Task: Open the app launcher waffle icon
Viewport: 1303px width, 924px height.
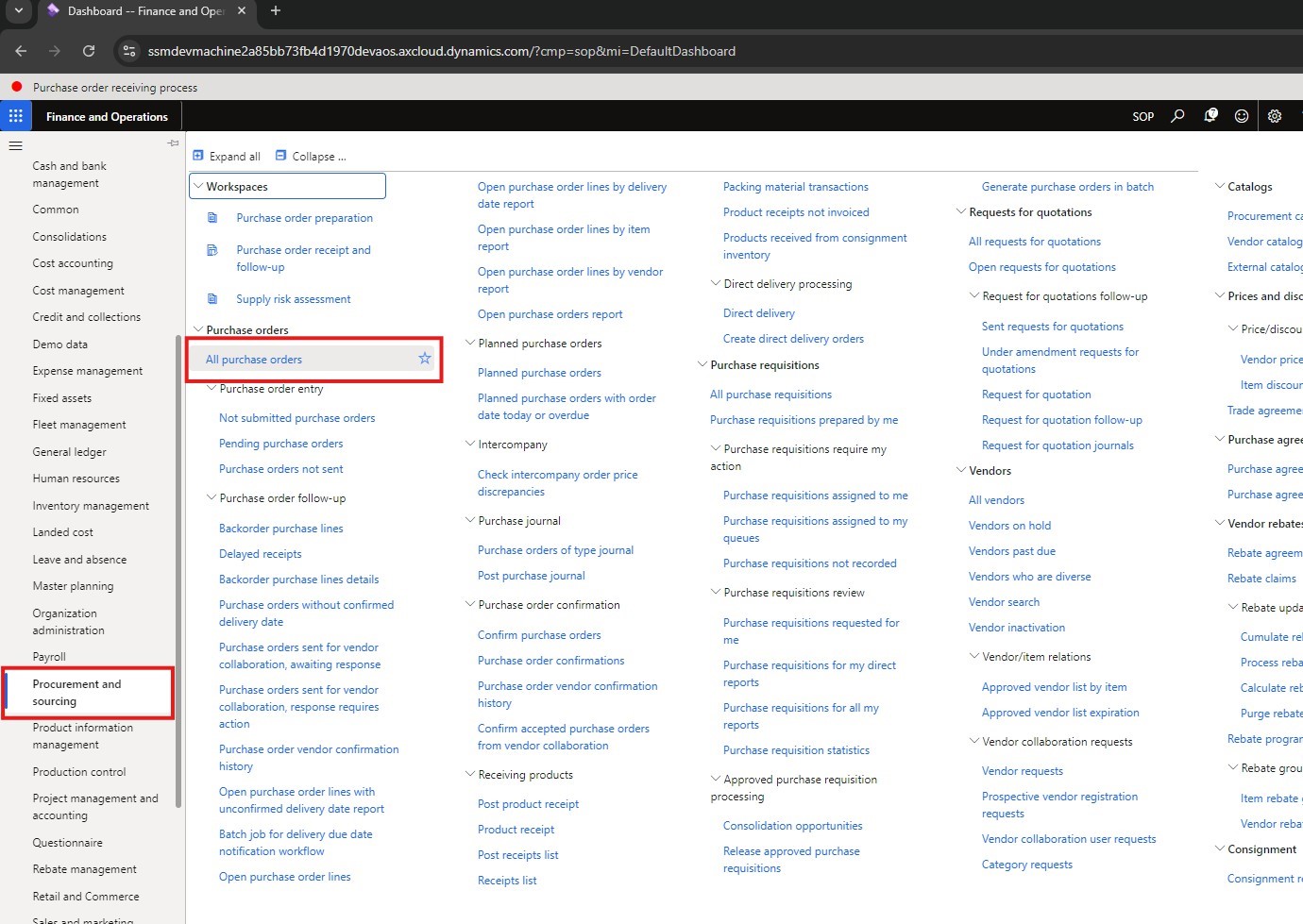Action: [x=15, y=116]
